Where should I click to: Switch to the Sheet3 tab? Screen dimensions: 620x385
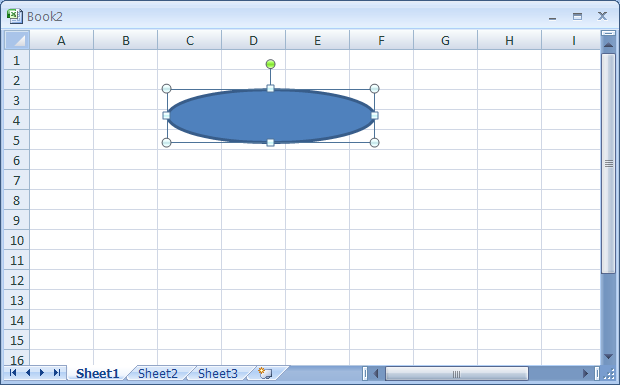[218, 374]
